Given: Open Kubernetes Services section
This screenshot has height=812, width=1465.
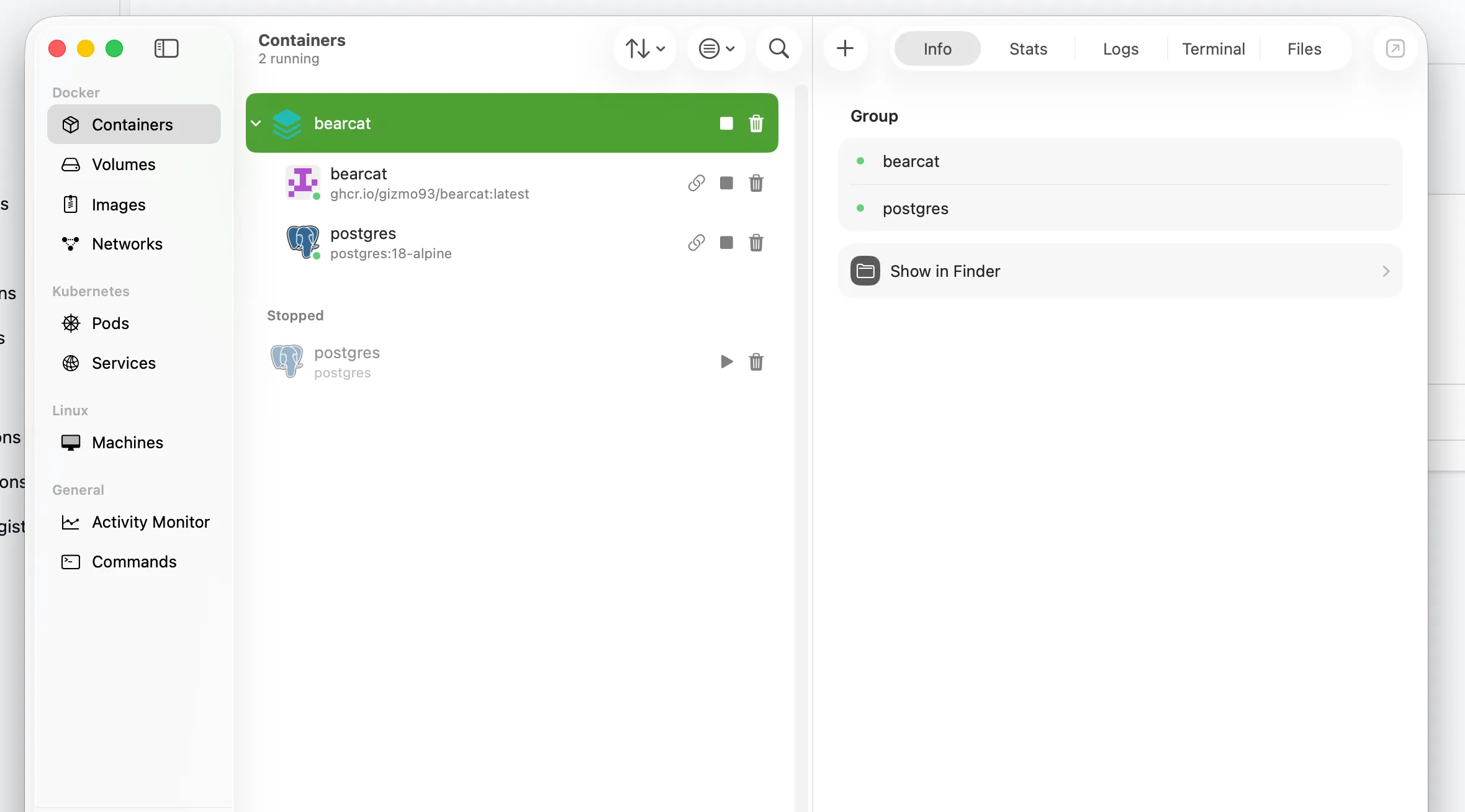Looking at the screenshot, I should pos(134,363).
